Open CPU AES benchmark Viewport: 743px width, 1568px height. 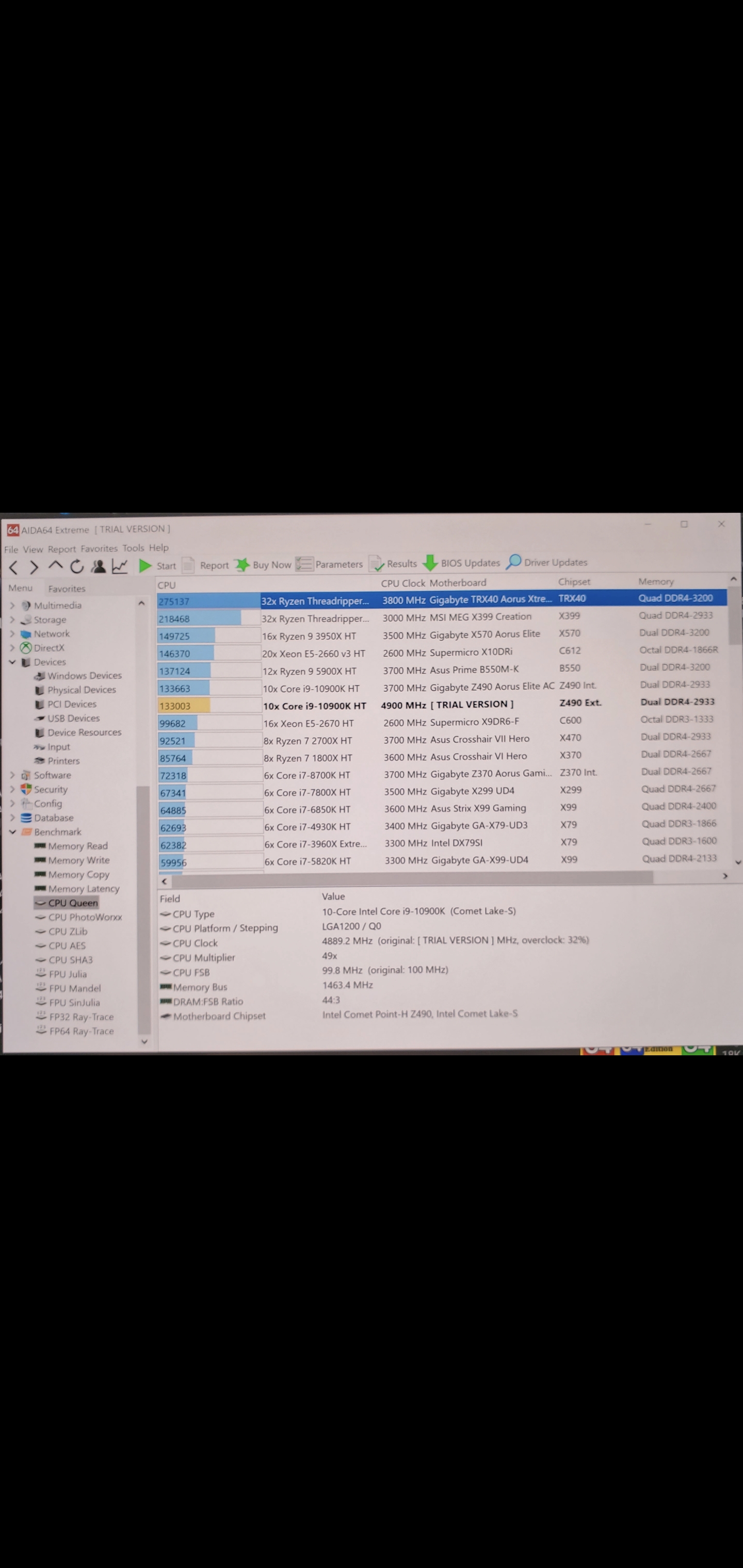[x=60, y=946]
